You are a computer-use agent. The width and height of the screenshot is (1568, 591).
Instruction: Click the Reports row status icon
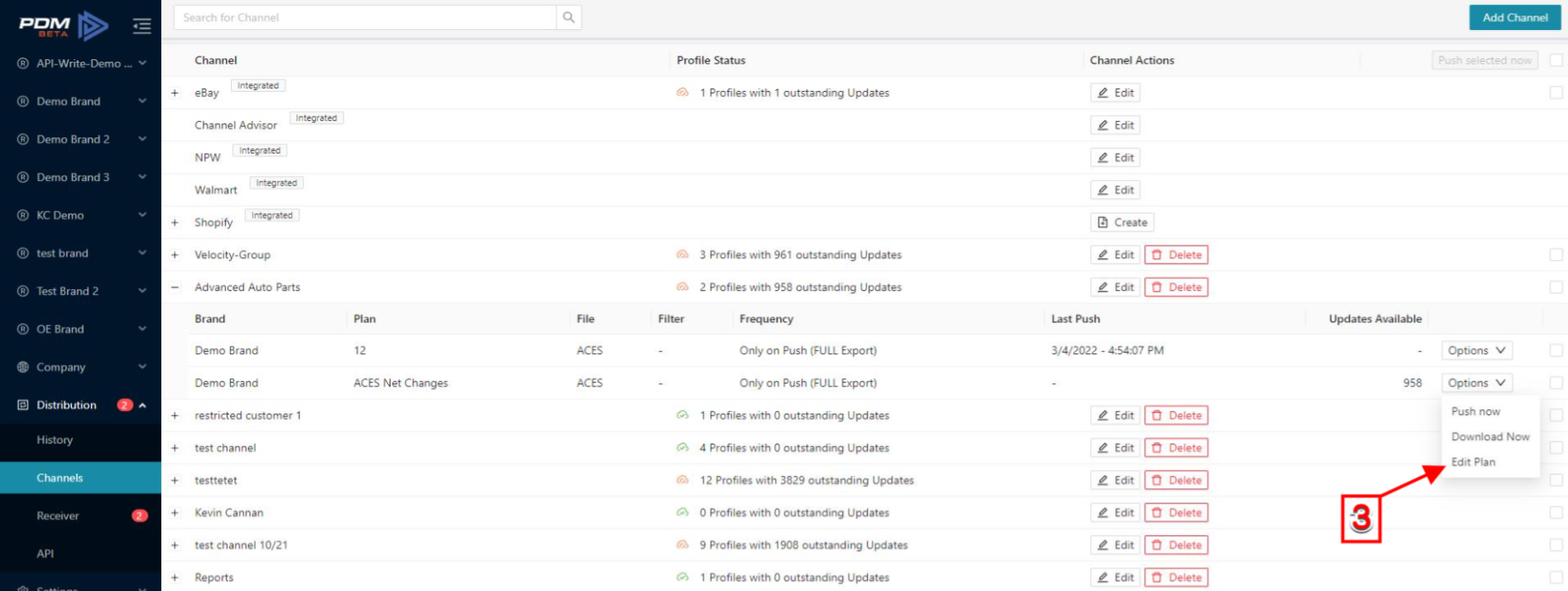[x=682, y=577]
